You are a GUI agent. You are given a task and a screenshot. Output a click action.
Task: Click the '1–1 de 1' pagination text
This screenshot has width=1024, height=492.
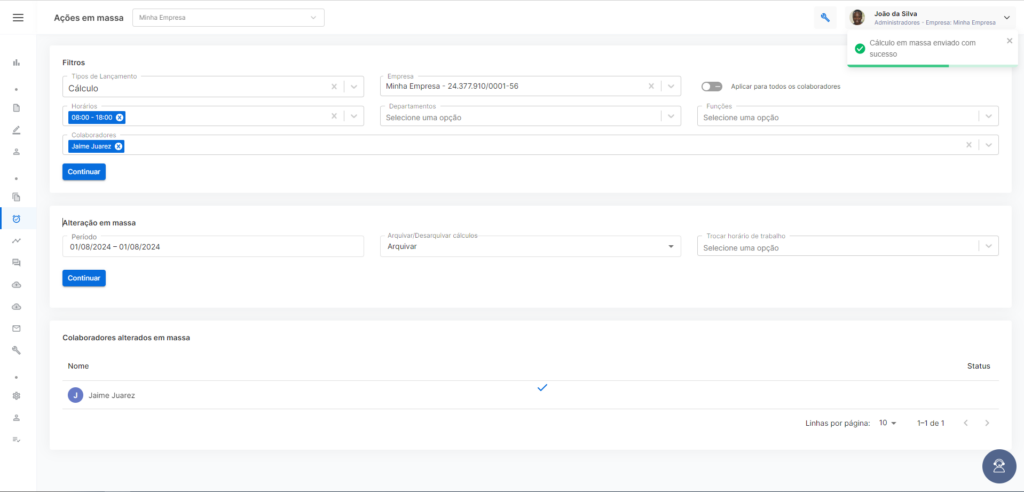(931, 423)
